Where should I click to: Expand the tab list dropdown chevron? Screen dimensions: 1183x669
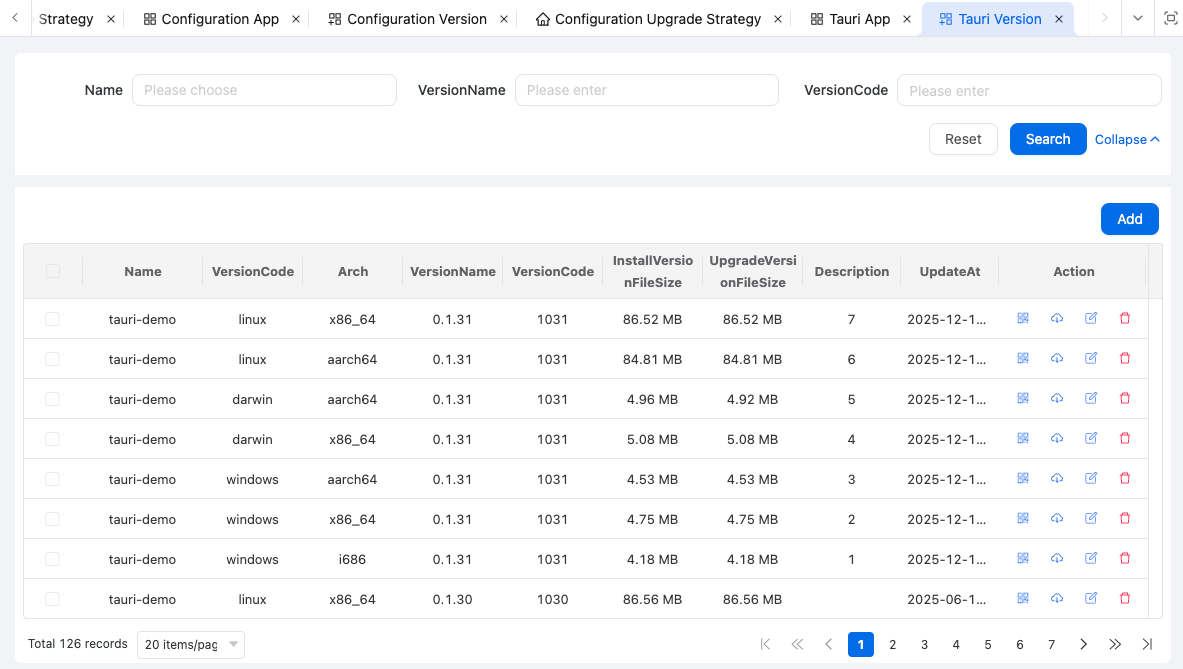[x=1138, y=18]
